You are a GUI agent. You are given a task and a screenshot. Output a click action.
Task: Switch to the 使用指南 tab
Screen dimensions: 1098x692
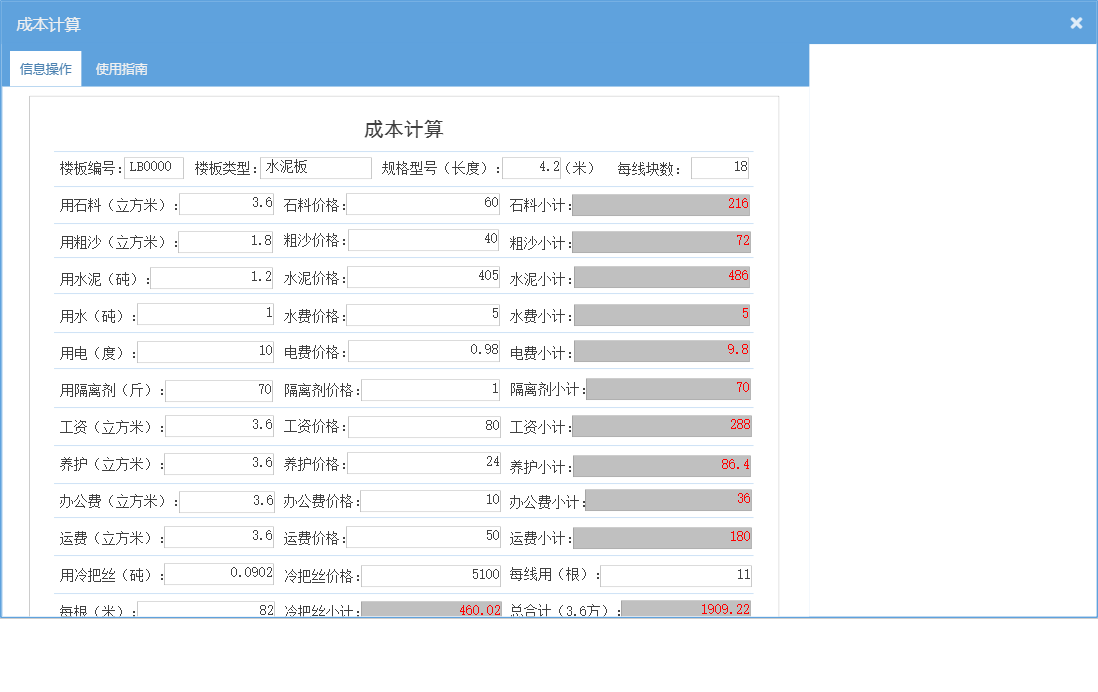pos(120,69)
